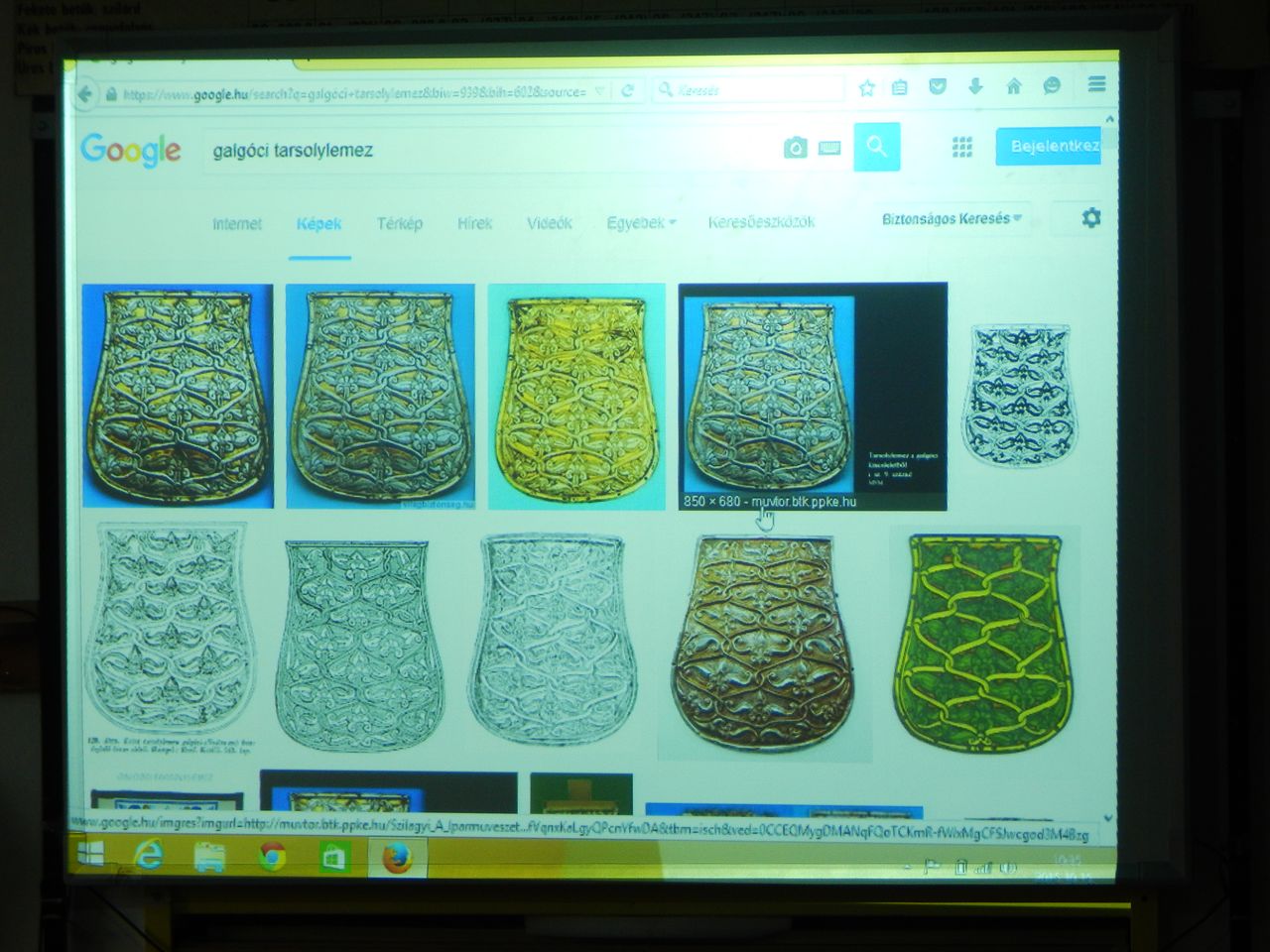Open Hírek tab

474,223
